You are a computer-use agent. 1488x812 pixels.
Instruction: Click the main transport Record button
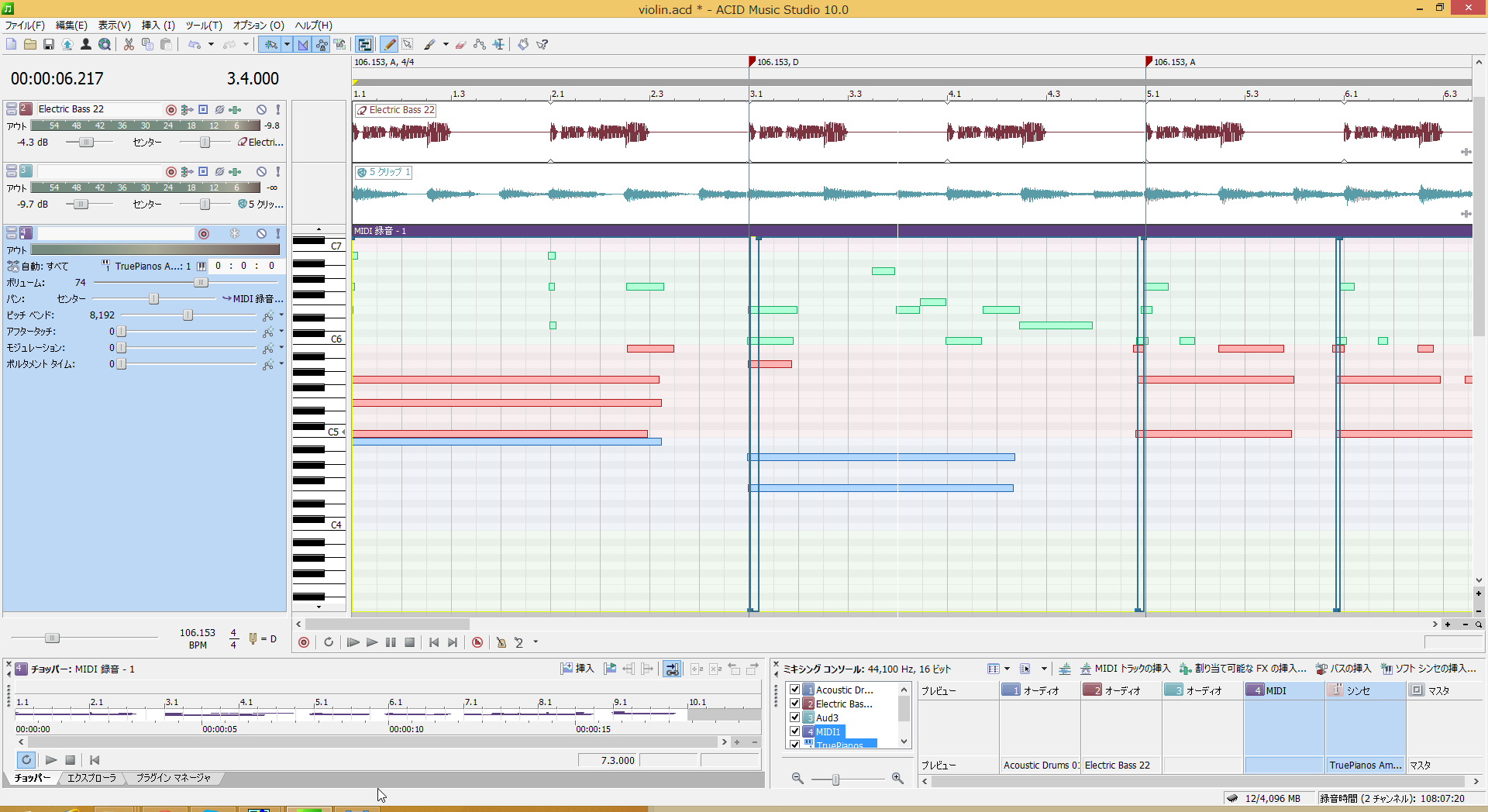[x=304, y=642]
